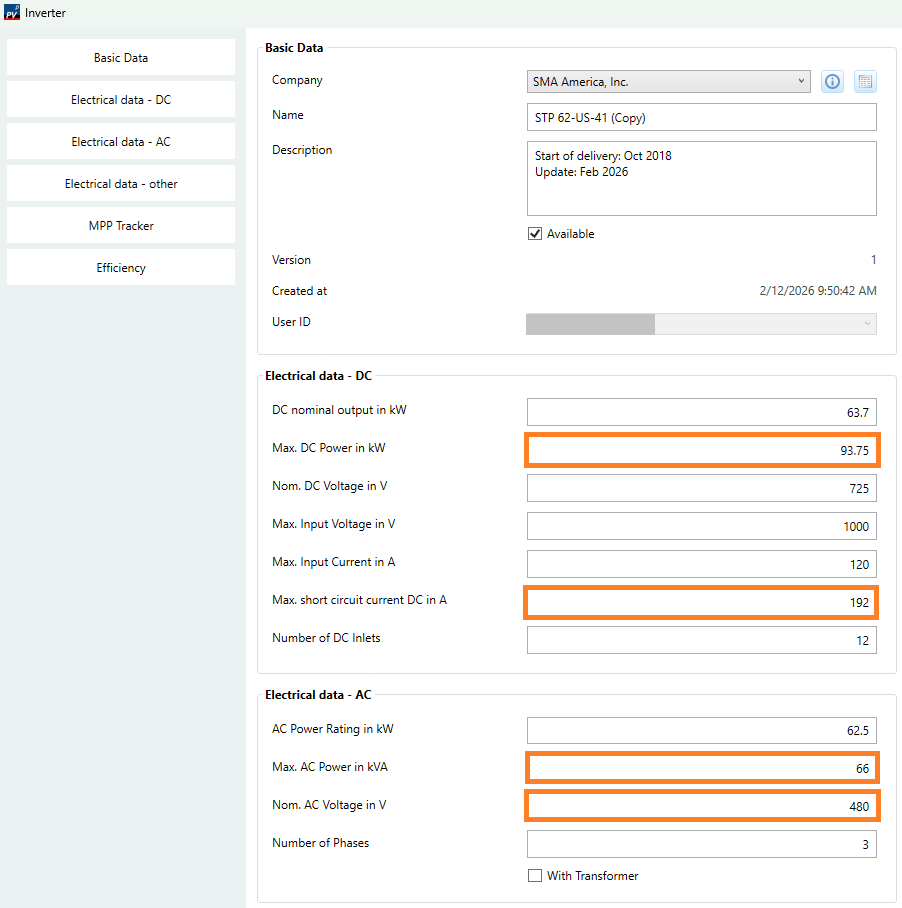The height and width of the screenshot is (908, 902).
Task: Enable the With Transformer checkbox
Action: [x=535, y=876]
